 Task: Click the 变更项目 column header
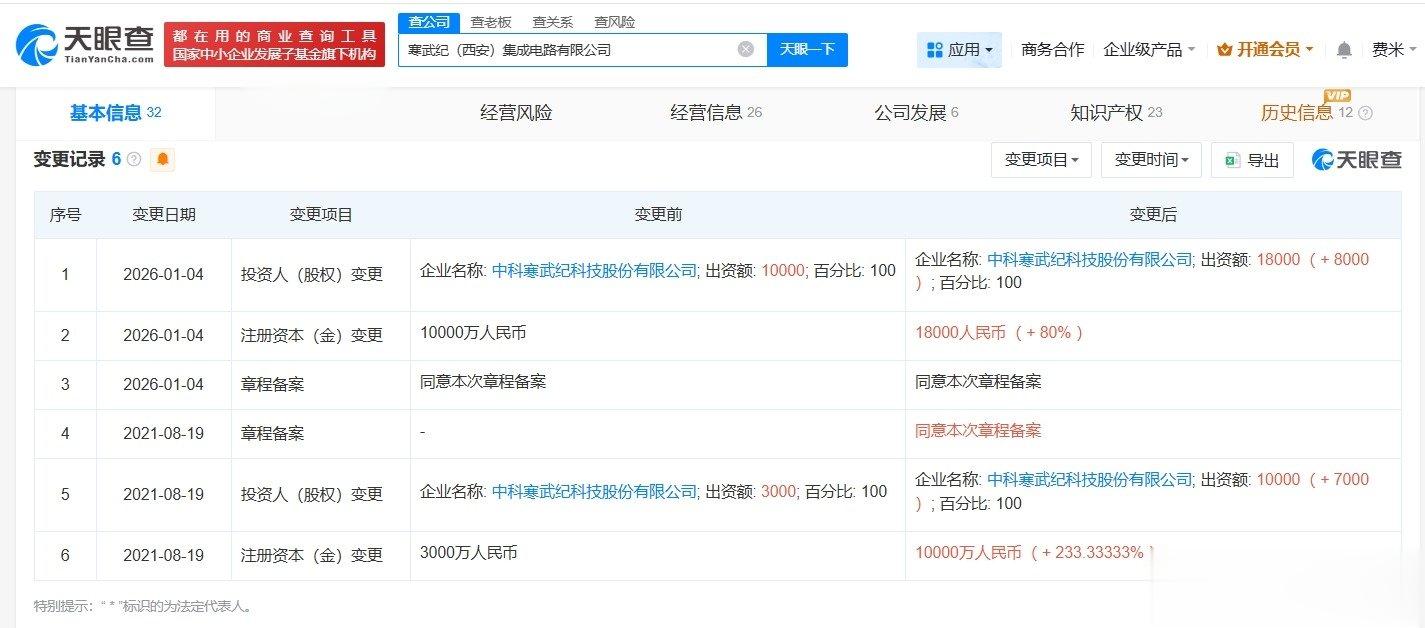(321, 214)
